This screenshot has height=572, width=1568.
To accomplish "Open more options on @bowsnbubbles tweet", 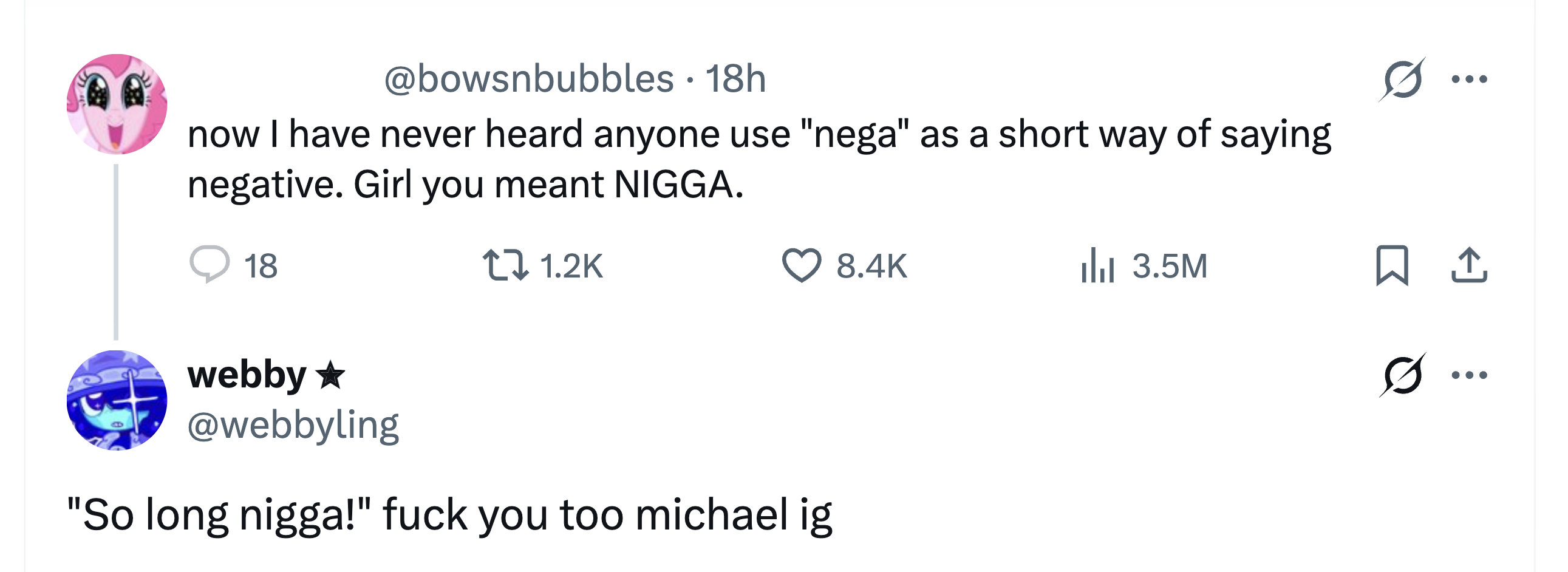I will (x=1469, y=79).
